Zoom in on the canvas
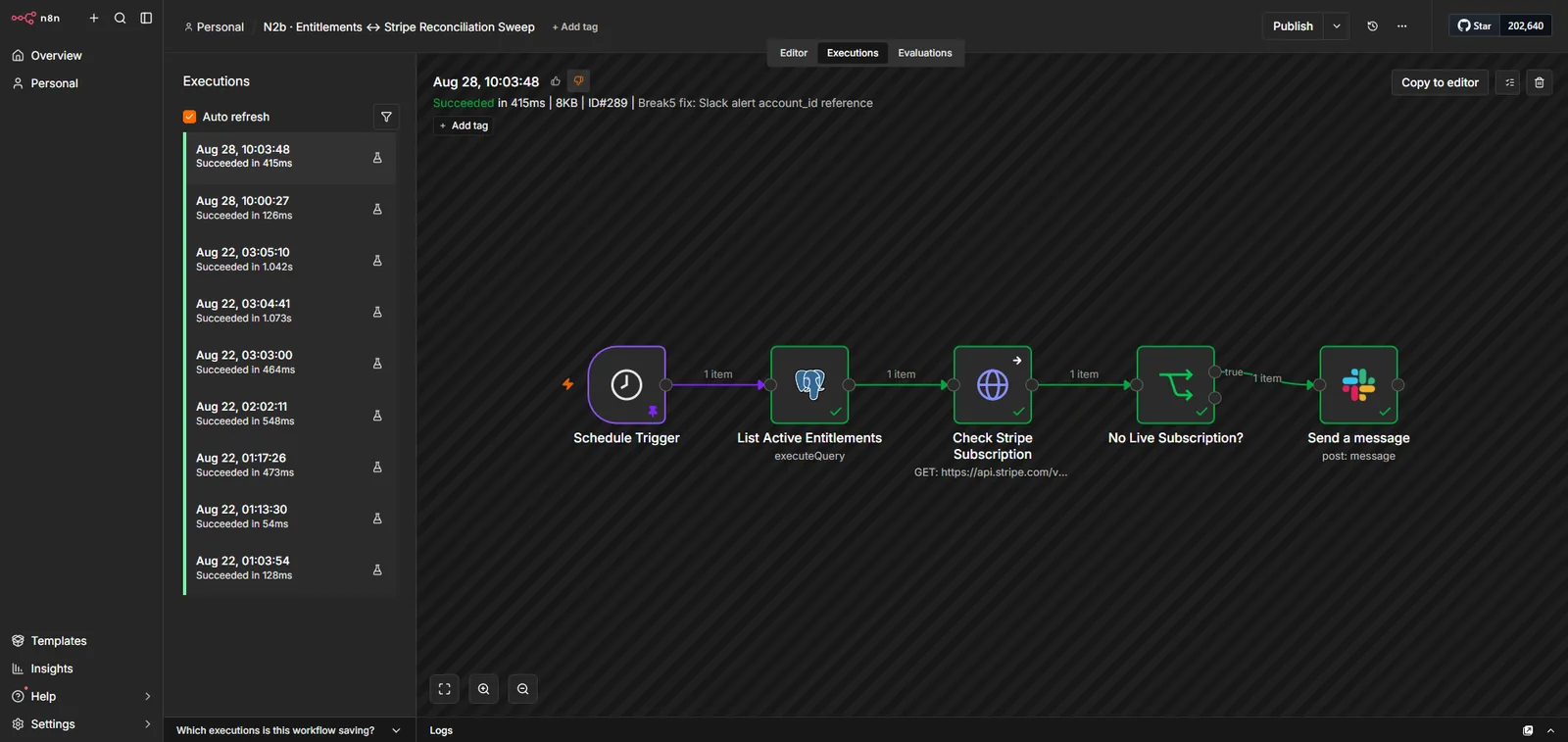The width and height of the screenshot is (1568, 742). coord(484,689)
